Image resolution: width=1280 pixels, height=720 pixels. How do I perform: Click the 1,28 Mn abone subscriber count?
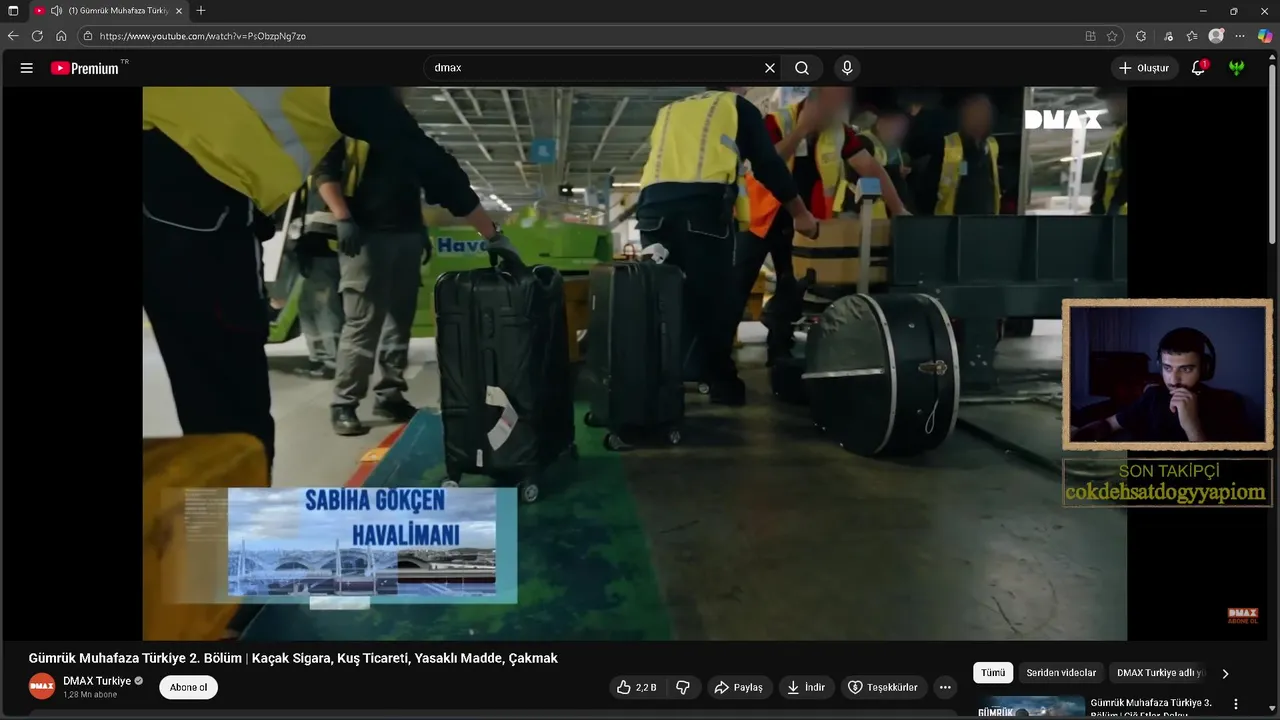(90, 694)
